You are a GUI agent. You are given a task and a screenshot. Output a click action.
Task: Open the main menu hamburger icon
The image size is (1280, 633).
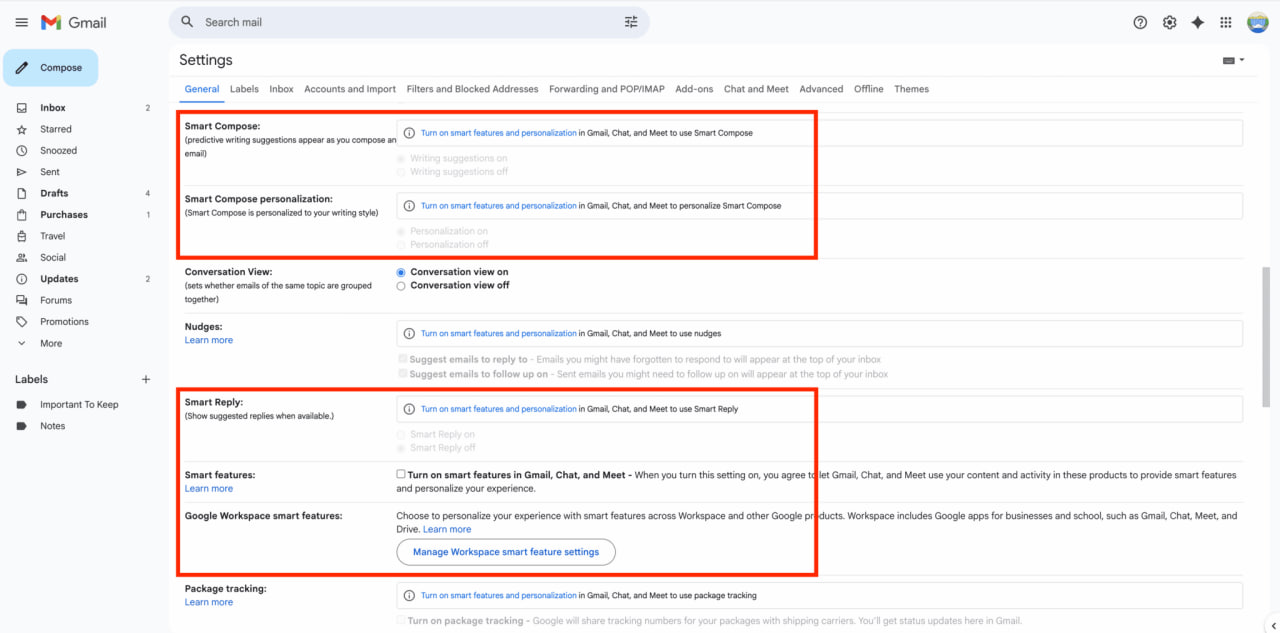21,23
